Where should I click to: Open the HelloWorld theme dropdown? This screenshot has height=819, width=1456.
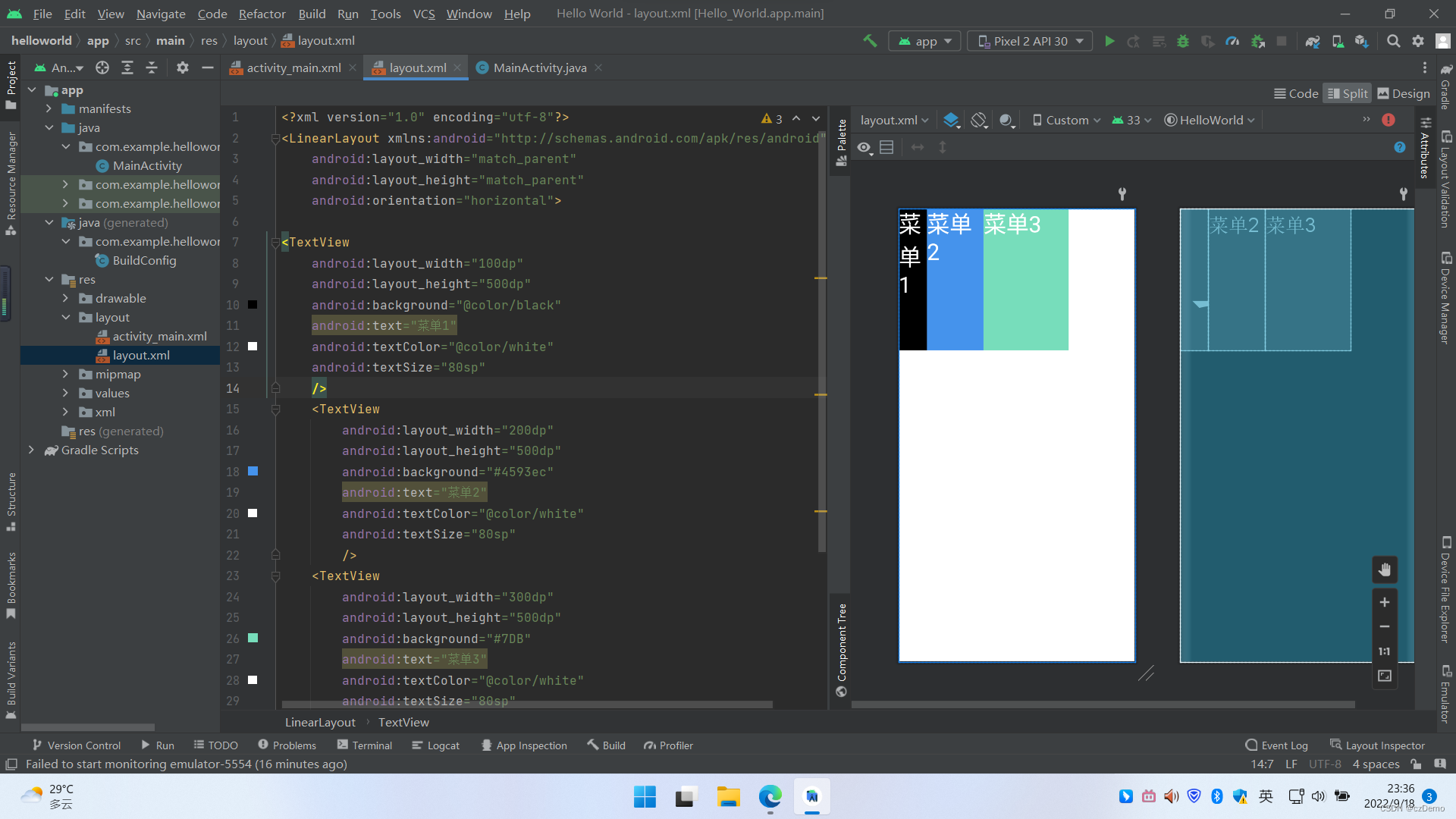[1210, 120]
